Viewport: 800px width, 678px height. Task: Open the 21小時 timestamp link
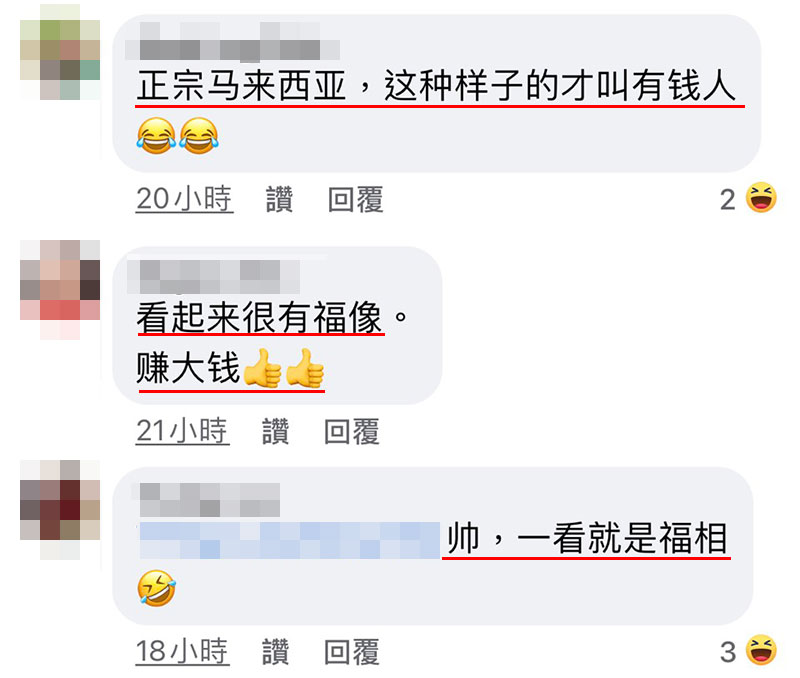coord(182,431)
